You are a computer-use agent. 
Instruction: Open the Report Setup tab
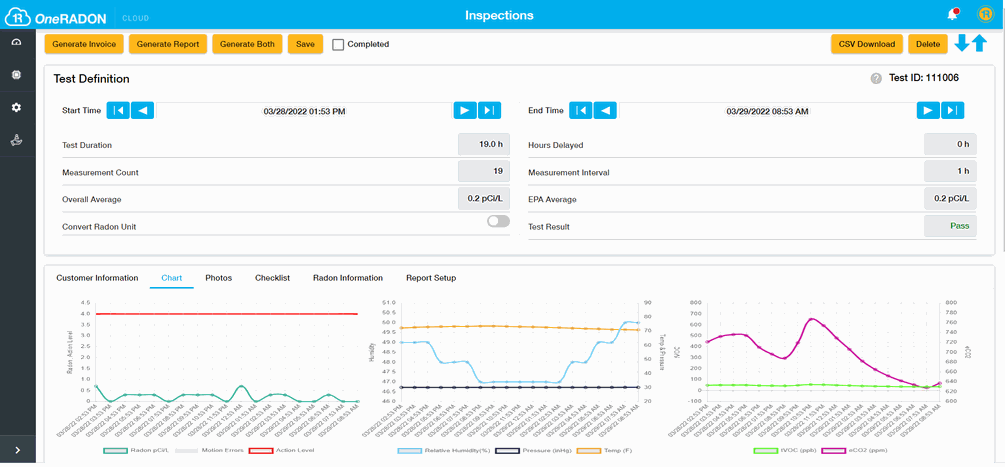pyautogui.click(x=431, y=278)
